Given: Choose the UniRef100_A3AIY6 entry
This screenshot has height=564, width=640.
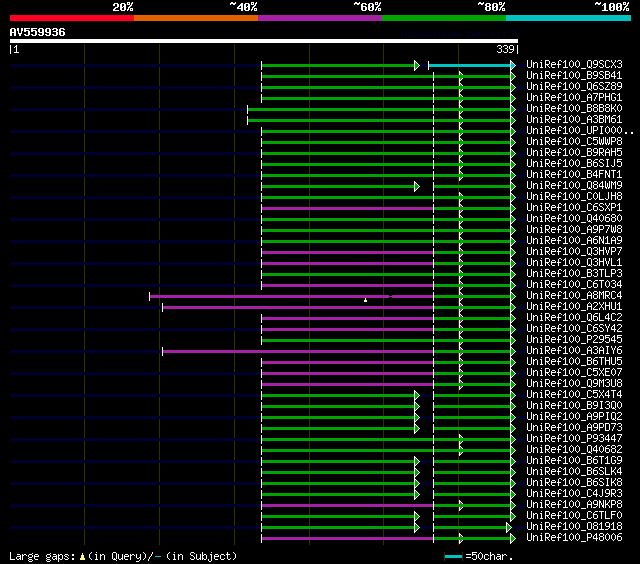Looking at the screenshot, I should pos(574,351).
